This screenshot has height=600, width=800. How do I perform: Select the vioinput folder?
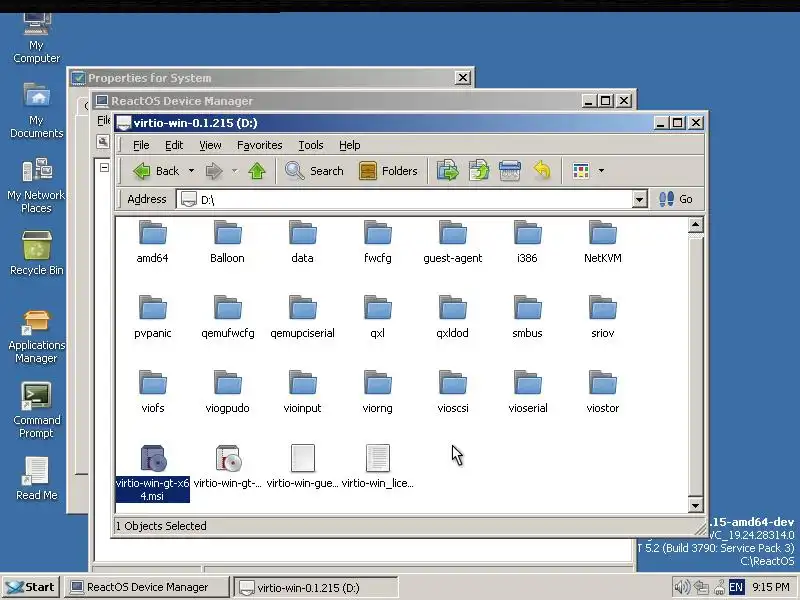click(303, 391)
